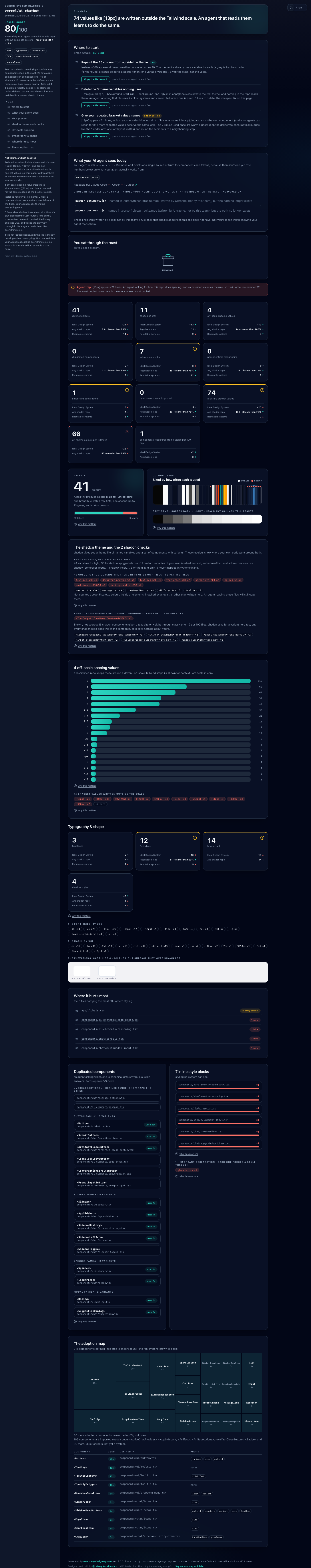Click info icon under Duplicated components list
The width and height of the screenshot is (311, 1568).
click(x=76, y=1321)
